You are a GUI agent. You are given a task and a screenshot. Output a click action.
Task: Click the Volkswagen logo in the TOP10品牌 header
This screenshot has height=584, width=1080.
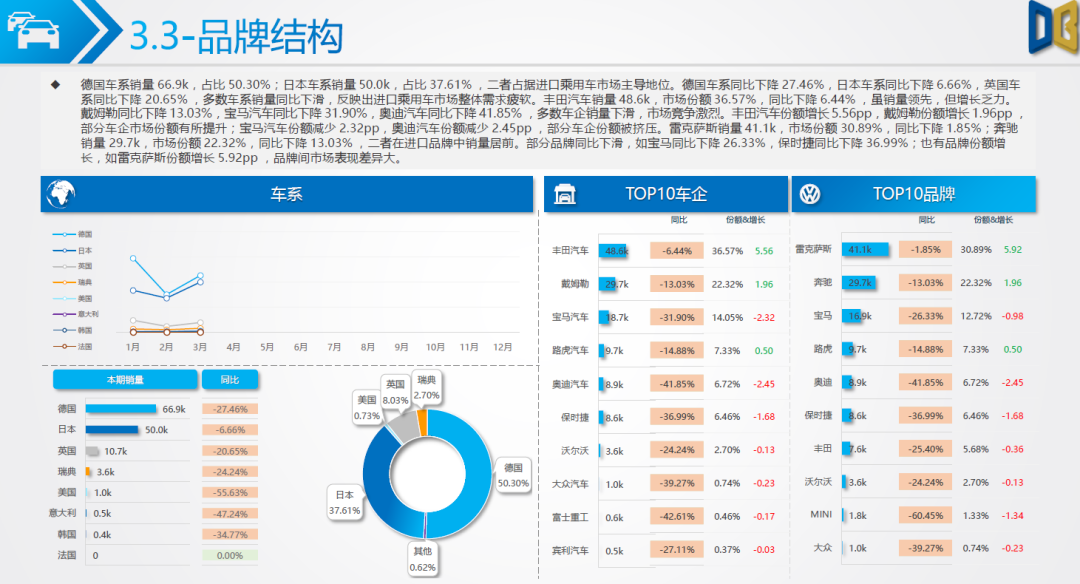pyautogui.click(x=810, y=194)
